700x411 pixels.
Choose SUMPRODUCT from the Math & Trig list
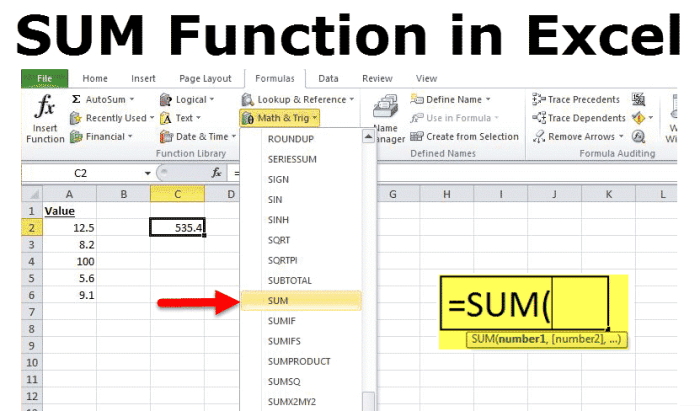pyautogui.click(x=299, y=360)
